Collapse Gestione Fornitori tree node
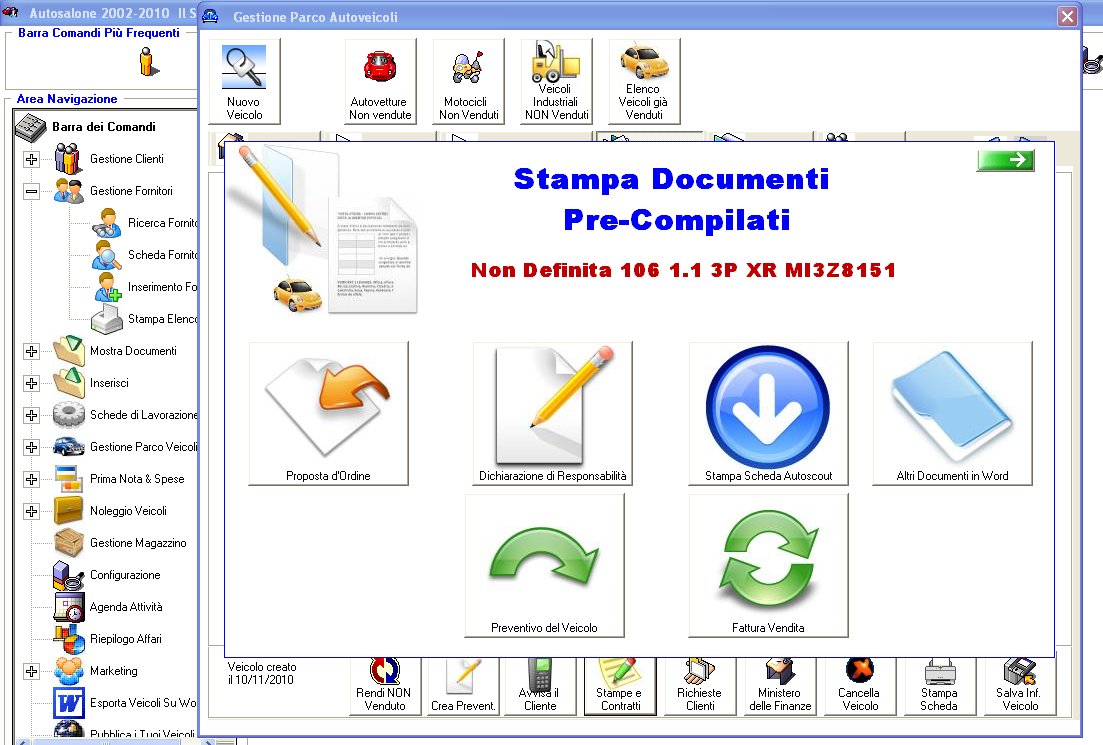This screenshot has height=745, width=1103. click(32, 191)
